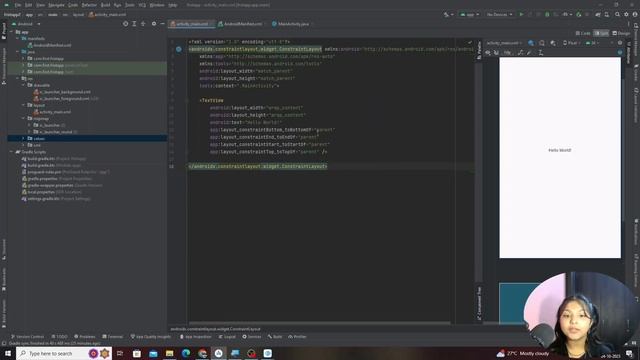640x360 pixels.
Task: Click the account avatar icon top right
Action: tap(635, 14)
